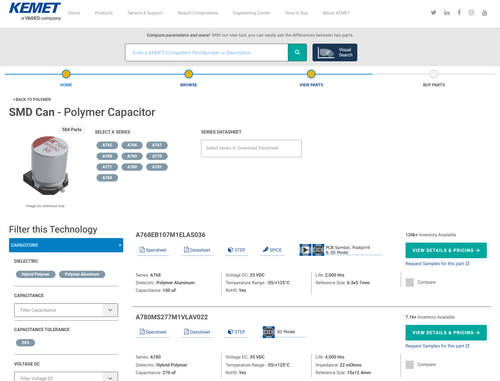The height and width of the screenshot is (381, 500).
Task: Open the Filter Voltage DC dropdown
Action: [66, 377]
